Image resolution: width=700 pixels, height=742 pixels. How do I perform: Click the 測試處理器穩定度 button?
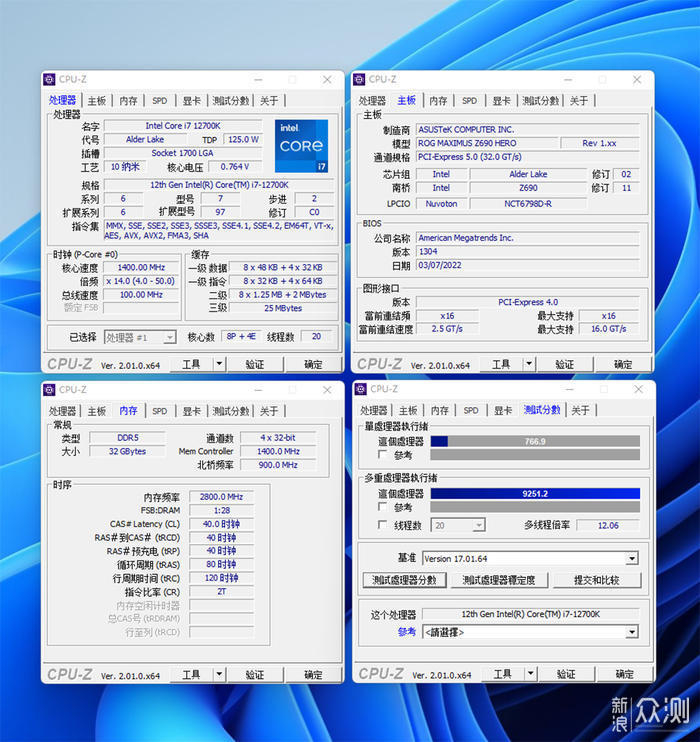click(499, 580)
